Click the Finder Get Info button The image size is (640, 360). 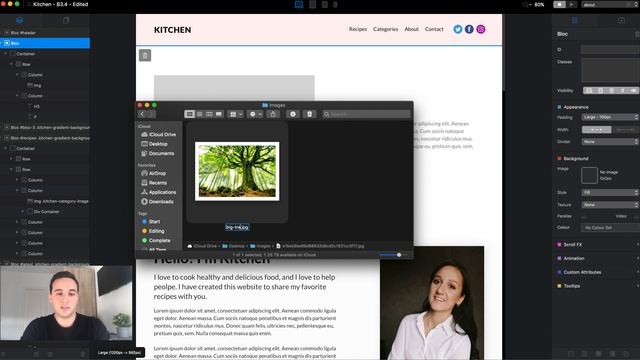293,114
